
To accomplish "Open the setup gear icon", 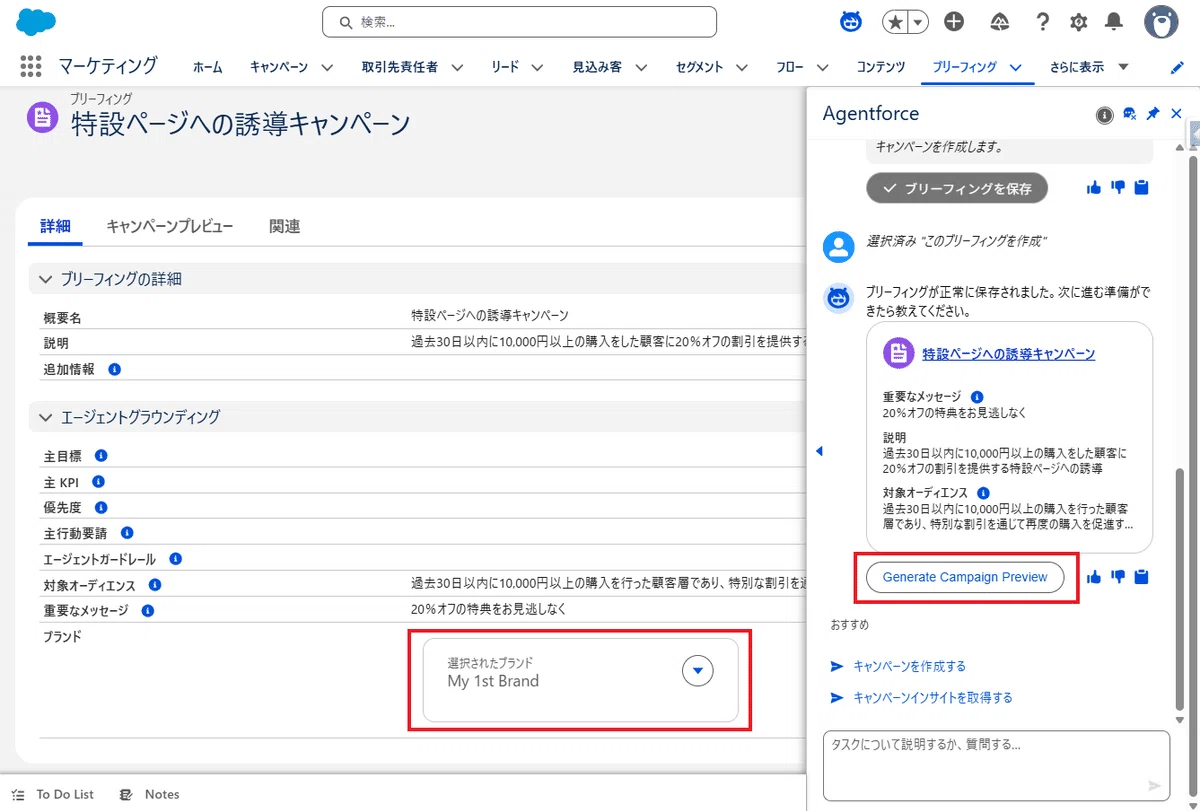I will (x=1078, y=22).
